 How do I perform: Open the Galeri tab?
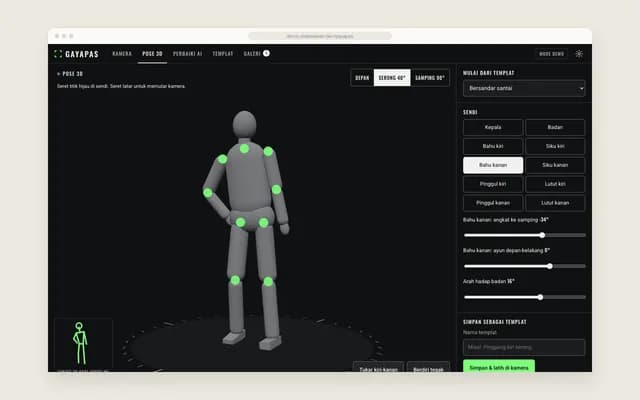pos(252,53)
